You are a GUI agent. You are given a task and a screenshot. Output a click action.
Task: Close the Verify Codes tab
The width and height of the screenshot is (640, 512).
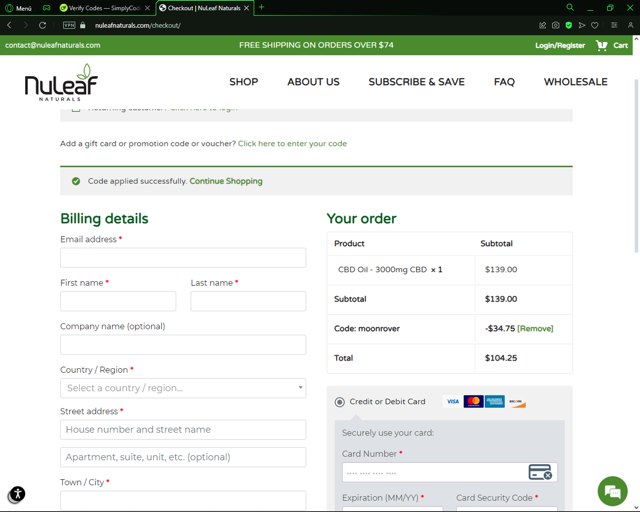[147, 8]
